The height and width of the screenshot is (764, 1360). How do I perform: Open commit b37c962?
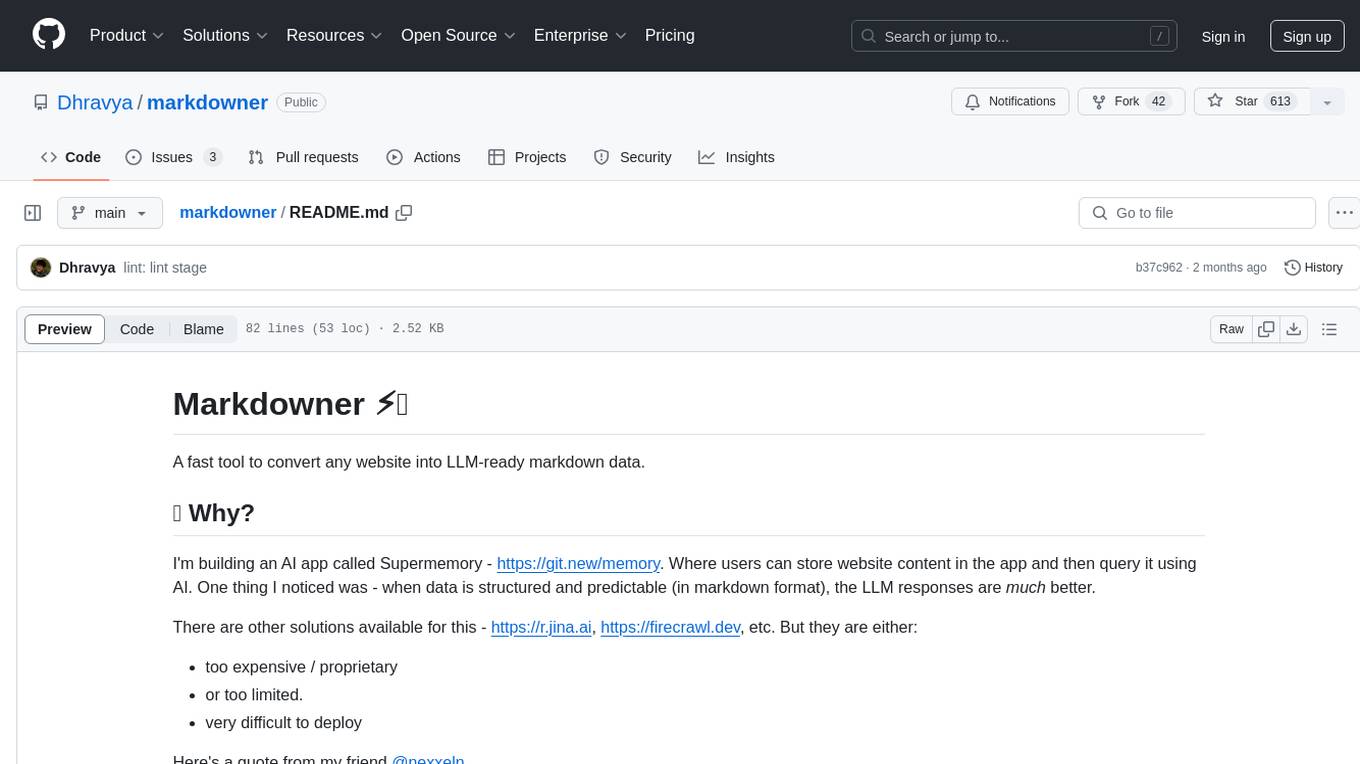point(1159,268)
